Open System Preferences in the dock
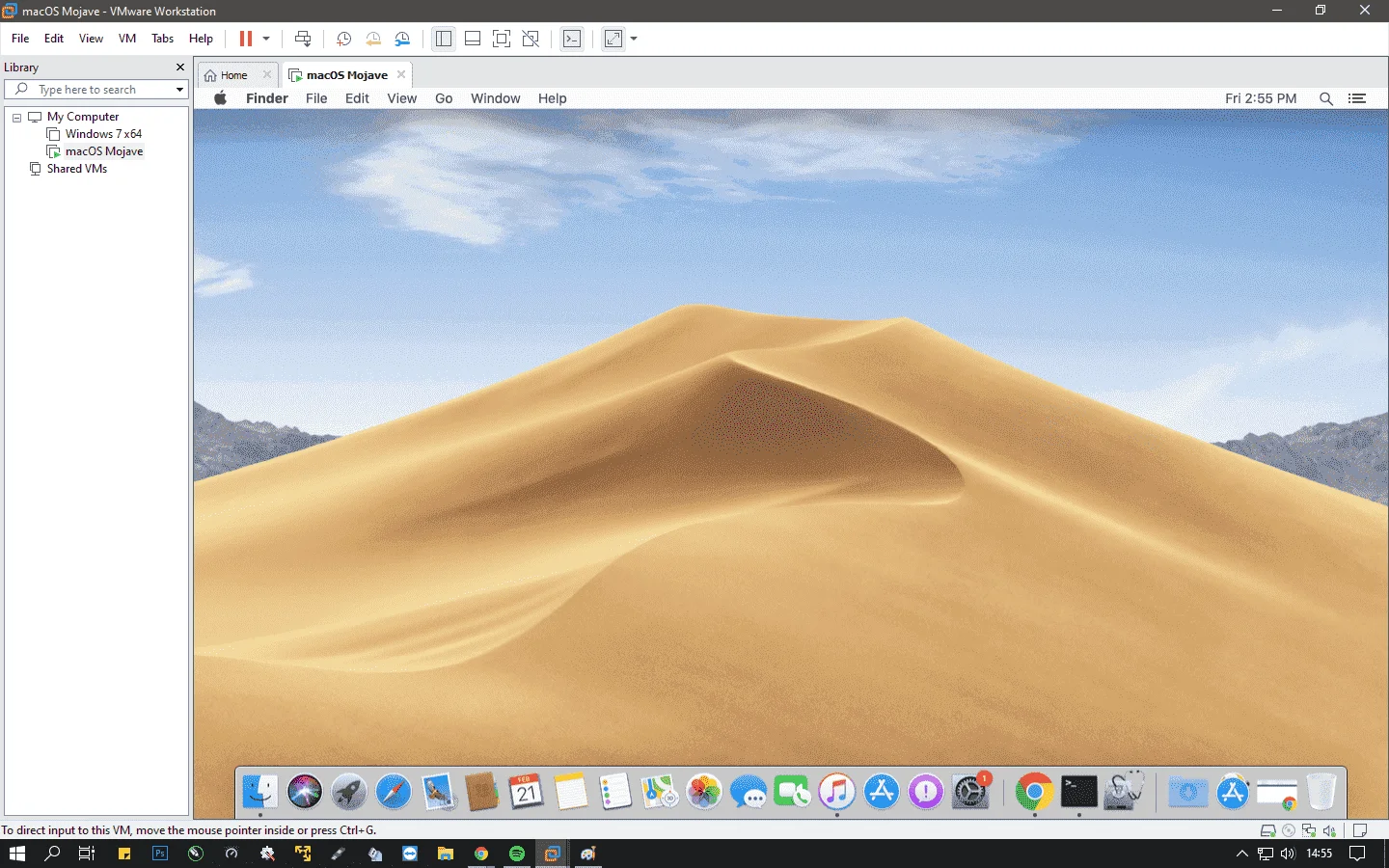Image resolution: width=1389 pixels, height=868 pixels. (970, 792)
